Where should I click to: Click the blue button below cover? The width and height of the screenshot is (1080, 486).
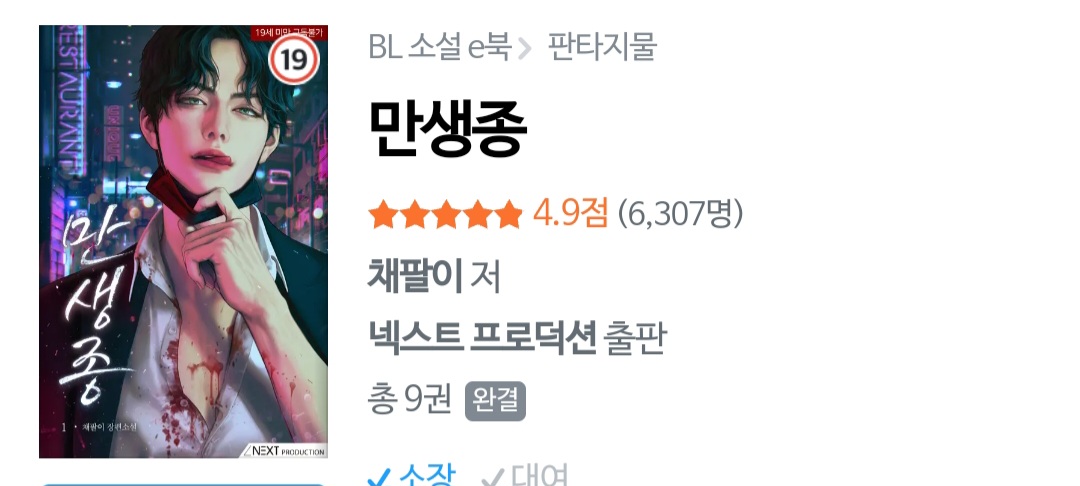tap(183, 484)
